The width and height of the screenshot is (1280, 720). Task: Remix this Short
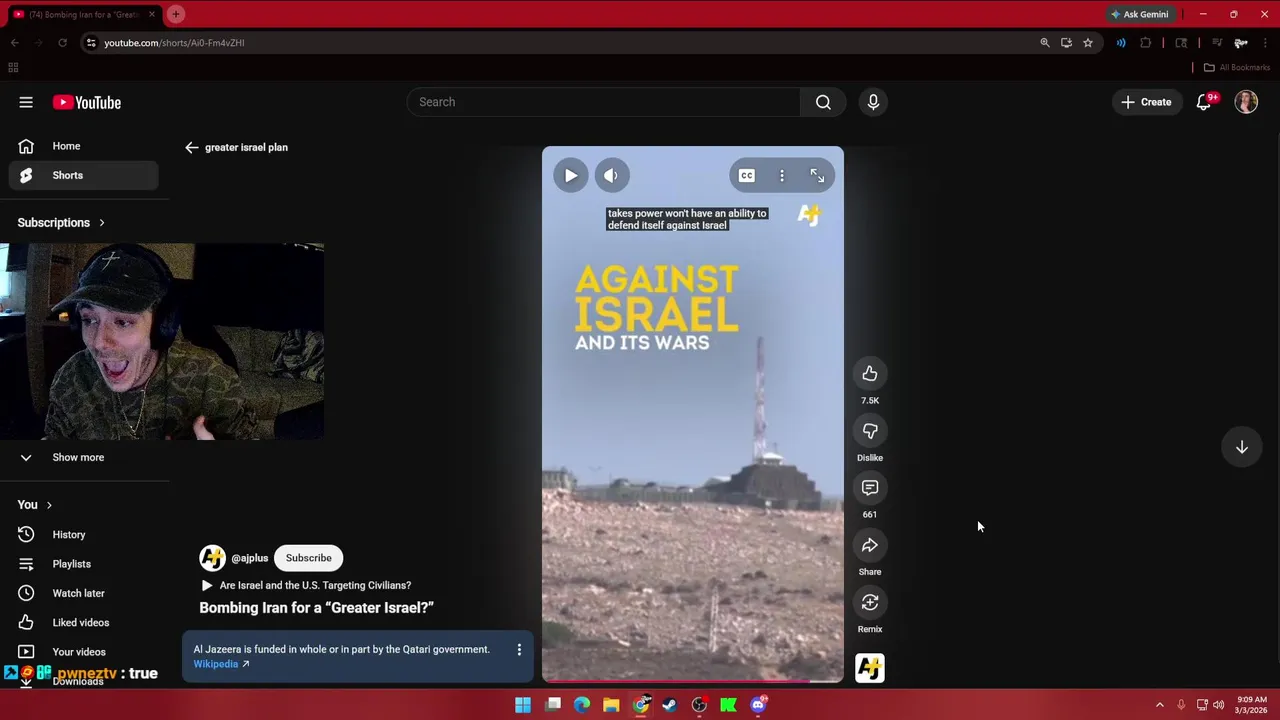[x=870, y=602]
